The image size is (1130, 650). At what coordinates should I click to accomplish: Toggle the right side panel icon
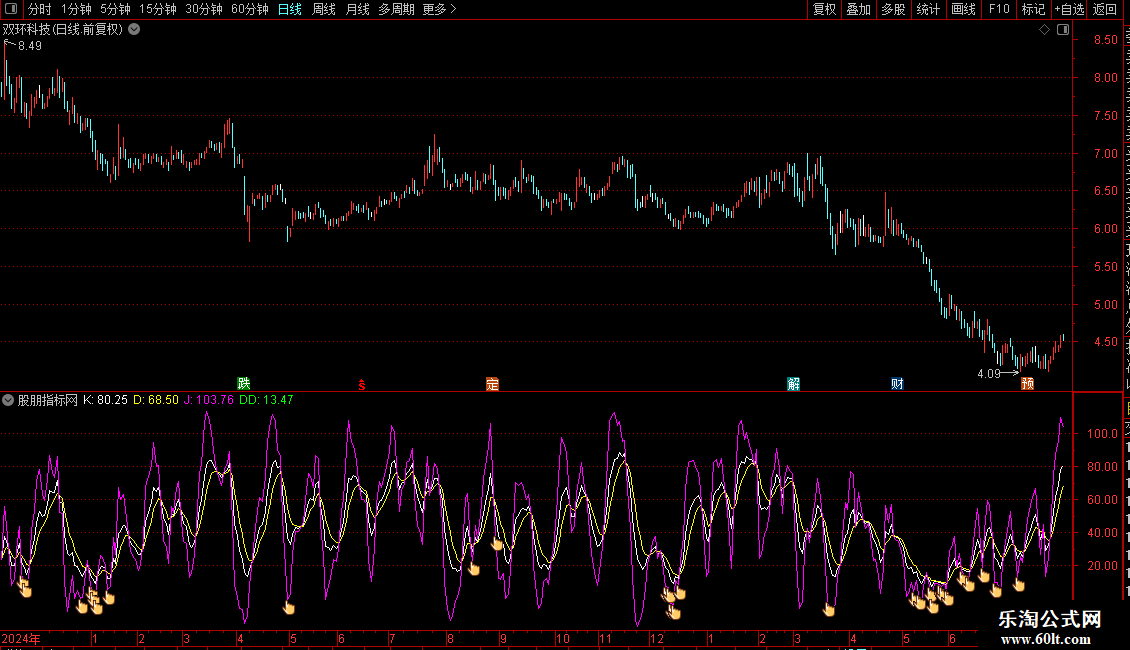pyautogui.click(x=1063, y=29)
